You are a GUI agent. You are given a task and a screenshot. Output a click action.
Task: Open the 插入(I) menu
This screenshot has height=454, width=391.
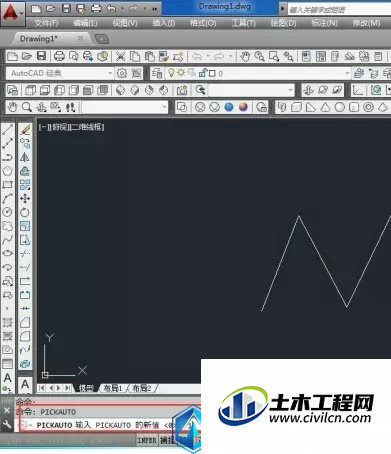[x=164, y=23]
